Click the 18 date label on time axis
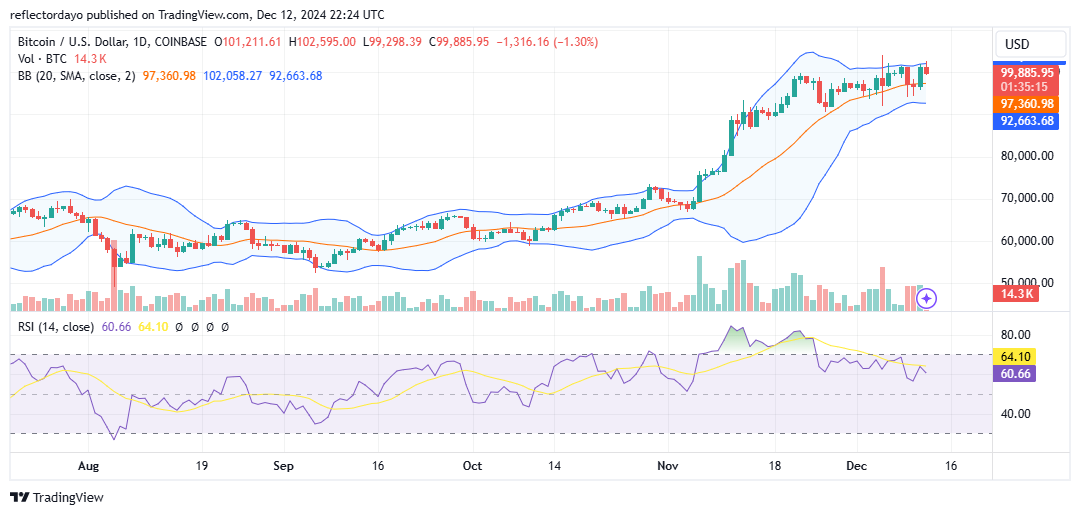The image size is (1080, 515). pos(773,466)
